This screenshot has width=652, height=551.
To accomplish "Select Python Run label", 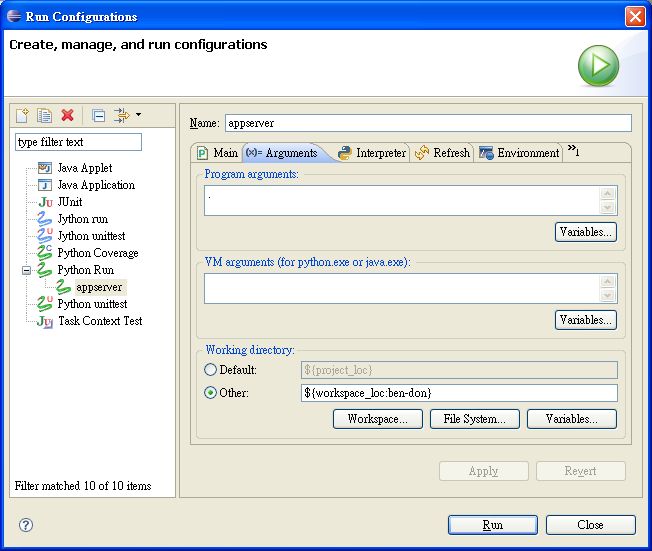I will 86,270.
